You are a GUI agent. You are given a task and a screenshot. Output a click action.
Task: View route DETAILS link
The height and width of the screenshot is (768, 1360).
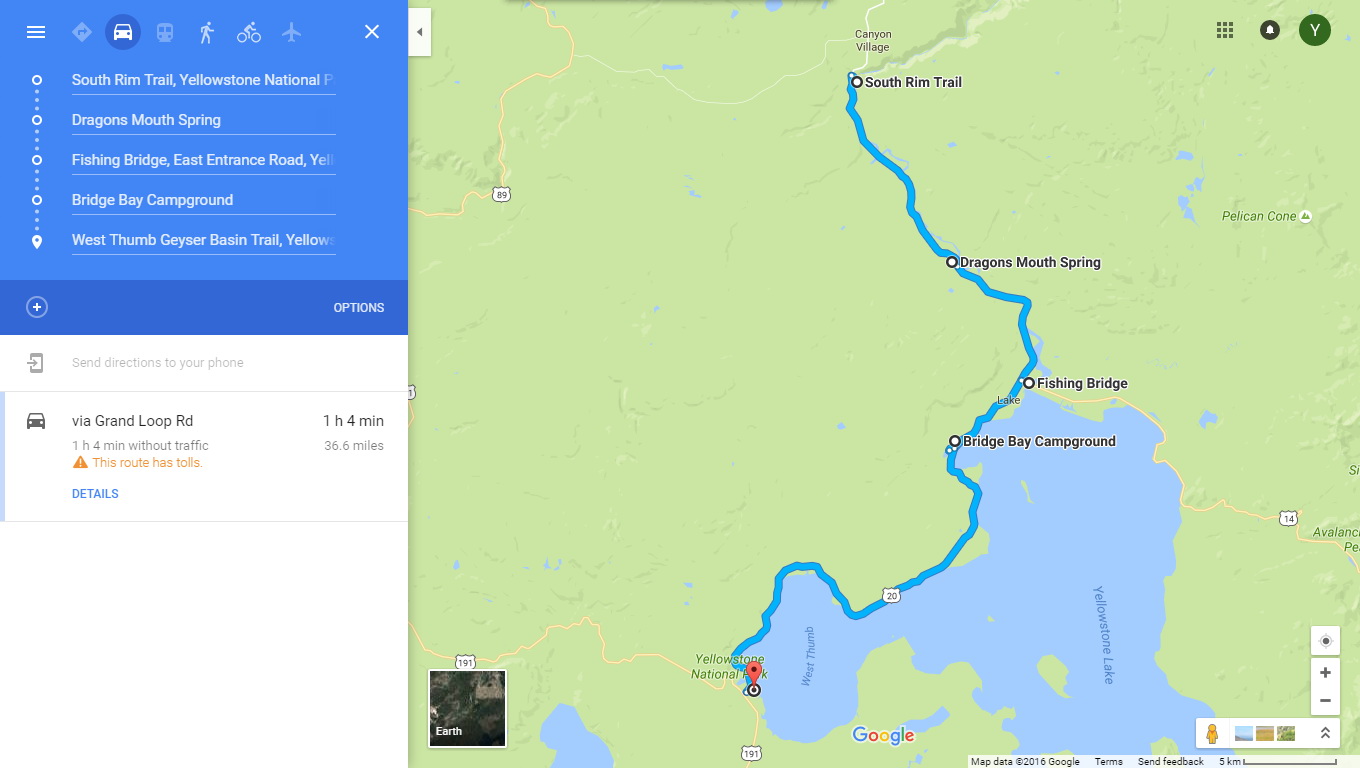click(x=95, y=494)
